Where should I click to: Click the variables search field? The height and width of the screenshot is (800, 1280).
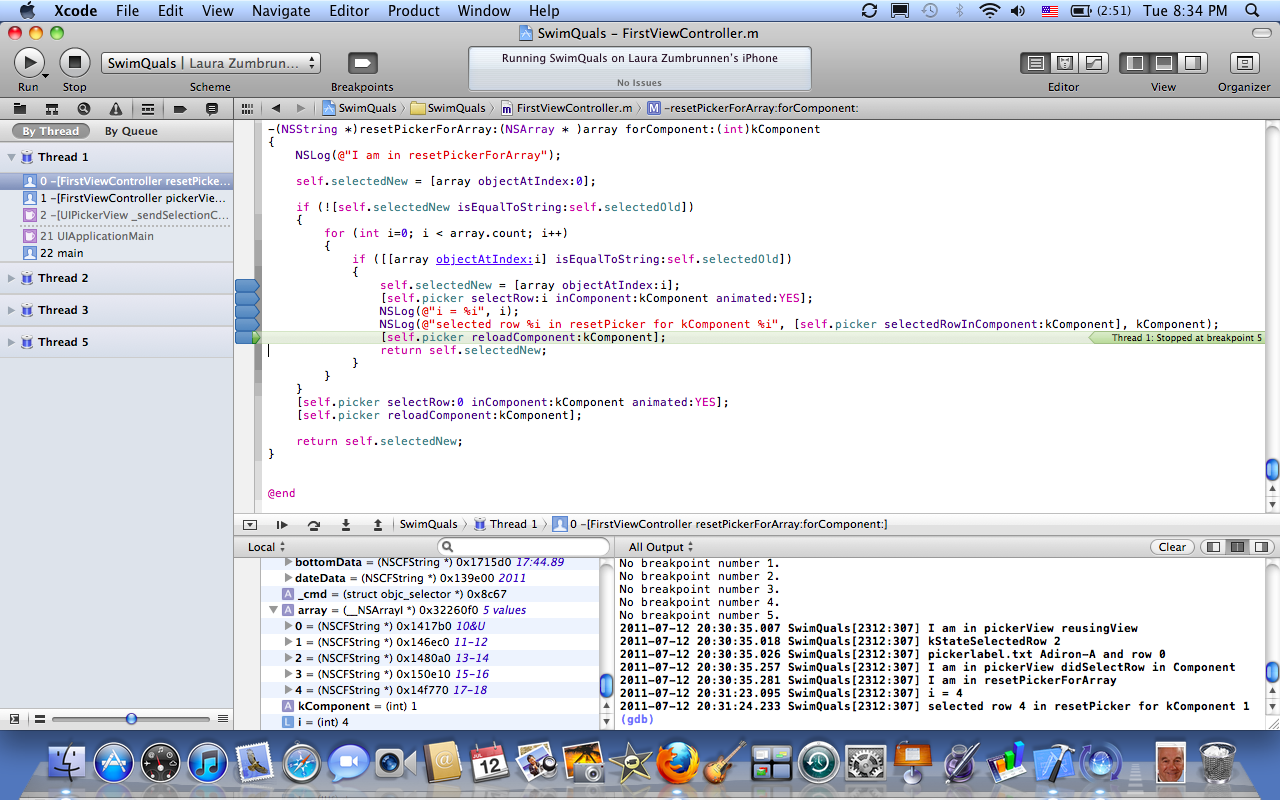point(524,547)
